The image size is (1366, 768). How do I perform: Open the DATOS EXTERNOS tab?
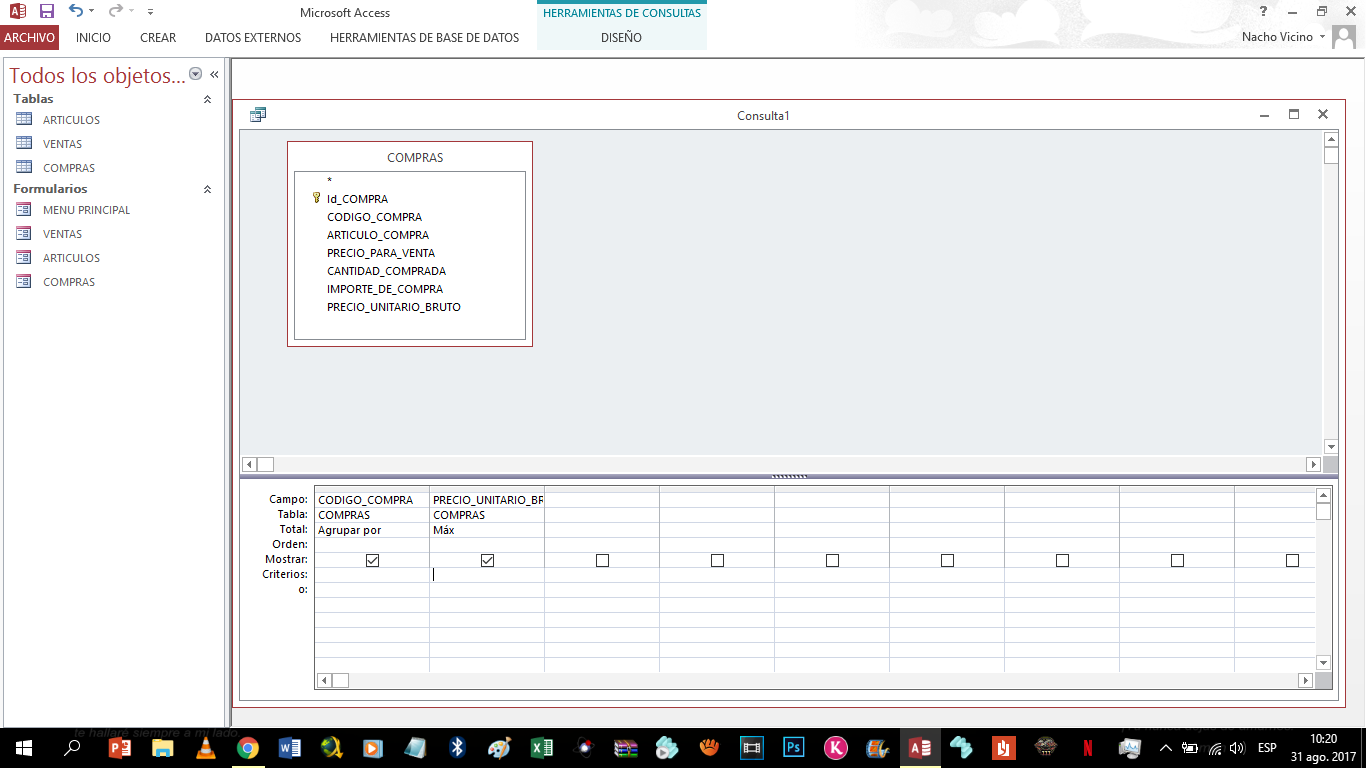tap(253, 38)
